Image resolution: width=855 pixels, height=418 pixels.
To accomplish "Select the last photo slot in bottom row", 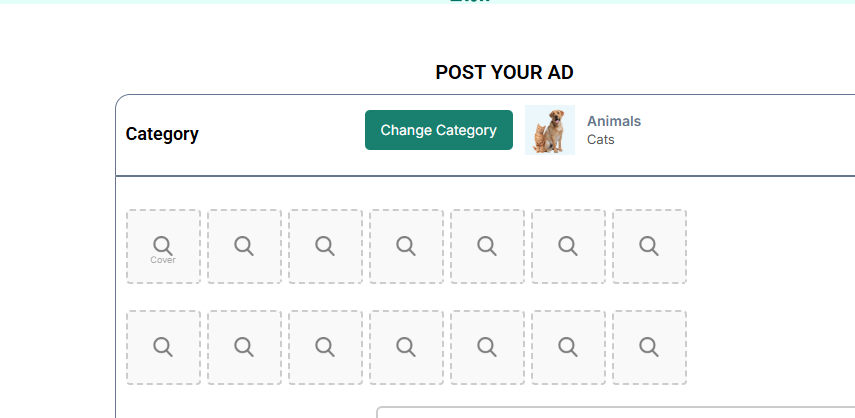I will [649, 347].
